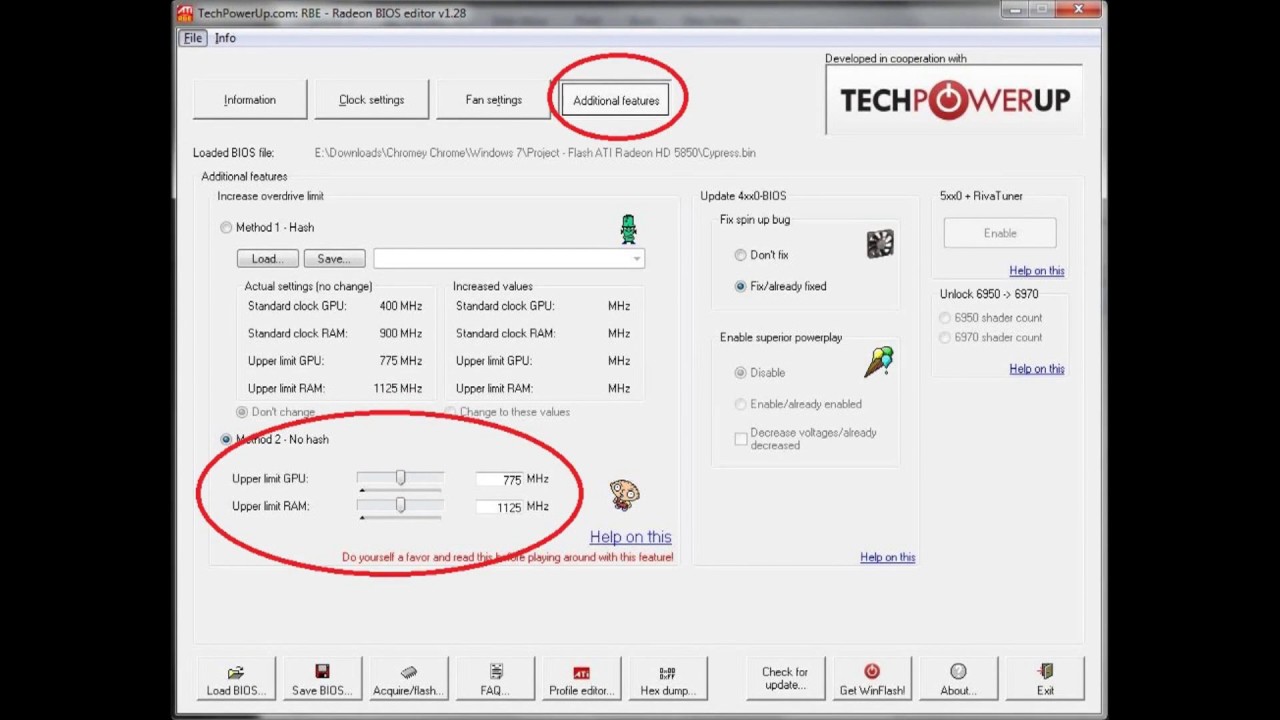Click the red warning text about reading help
1280x720 pixels.
coord(507,557)
